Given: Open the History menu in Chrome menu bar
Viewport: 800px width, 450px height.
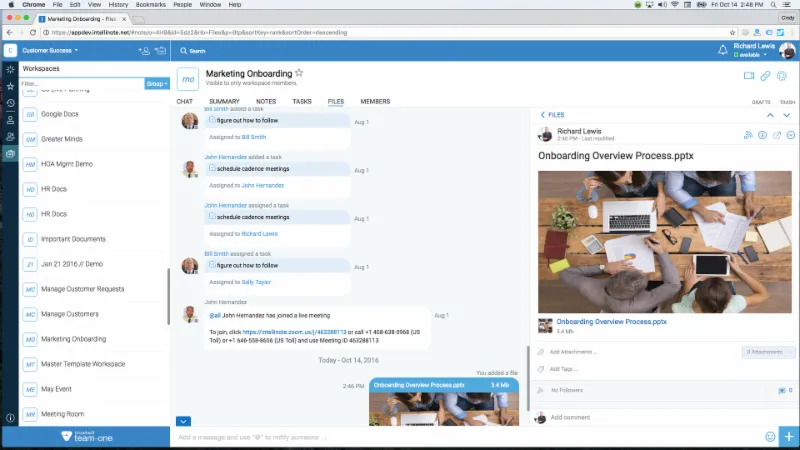Looking at the screenshot, I should (x=118, y=5).
